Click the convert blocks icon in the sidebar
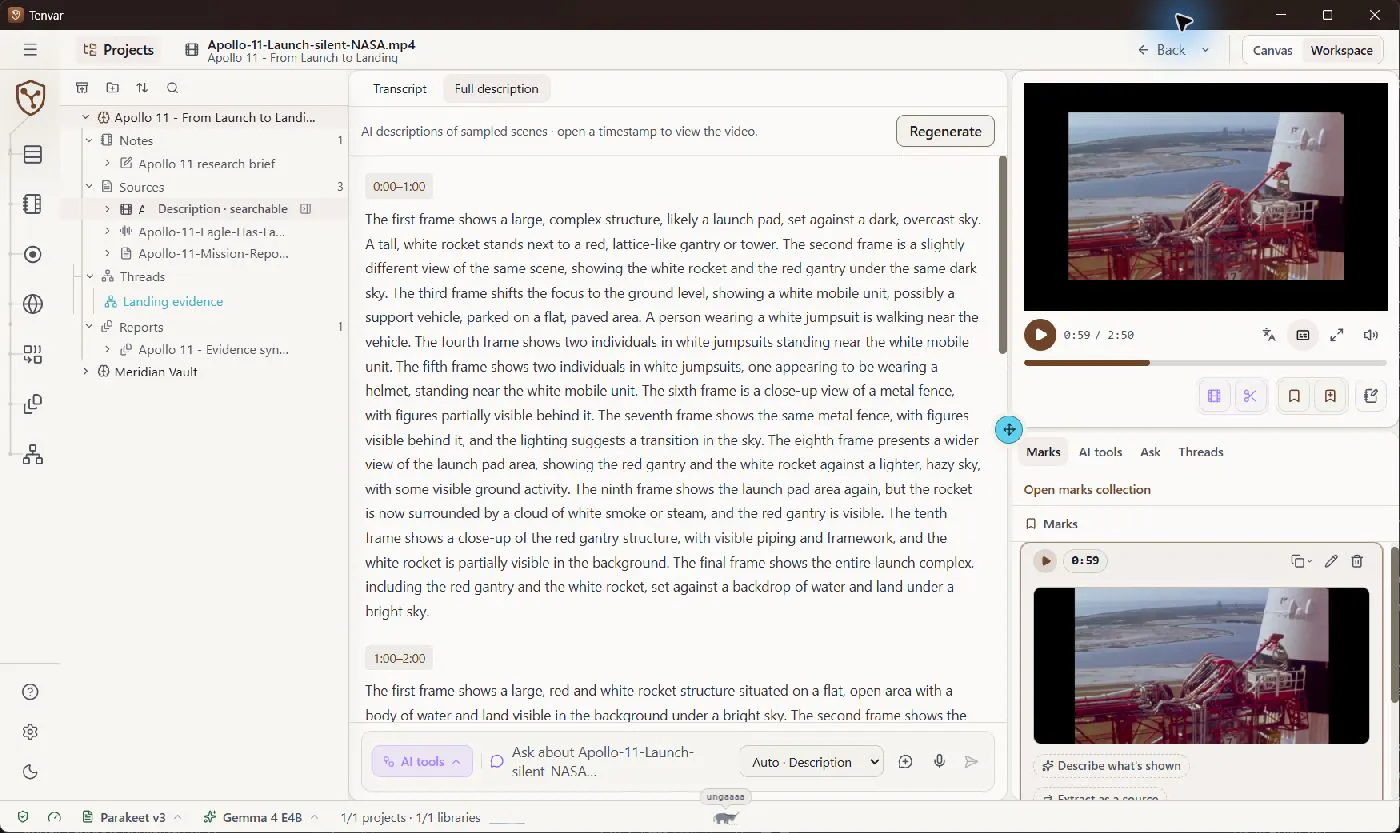This screenshot has height=833, width=1400. tap(32, 354)
